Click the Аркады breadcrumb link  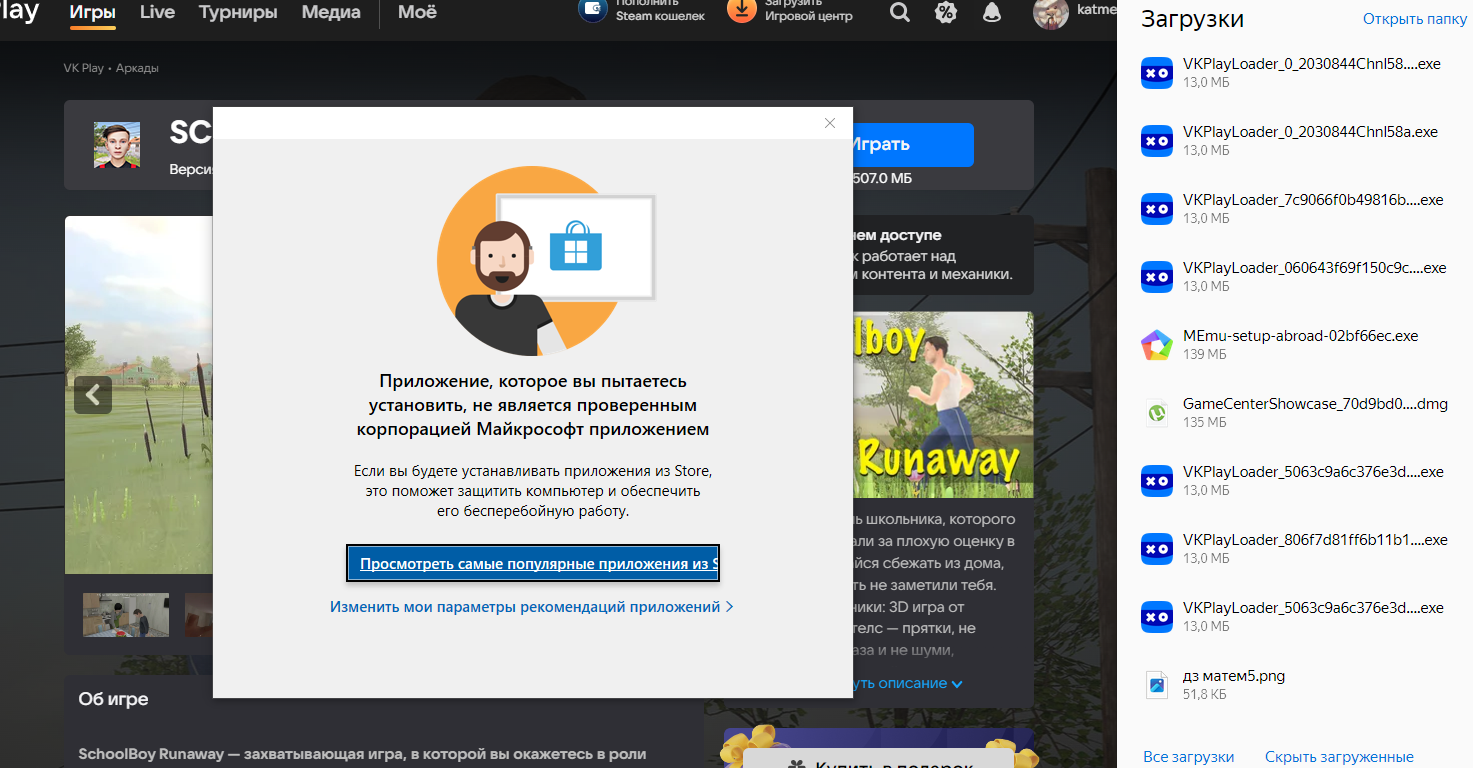click(x=137, y=68)
